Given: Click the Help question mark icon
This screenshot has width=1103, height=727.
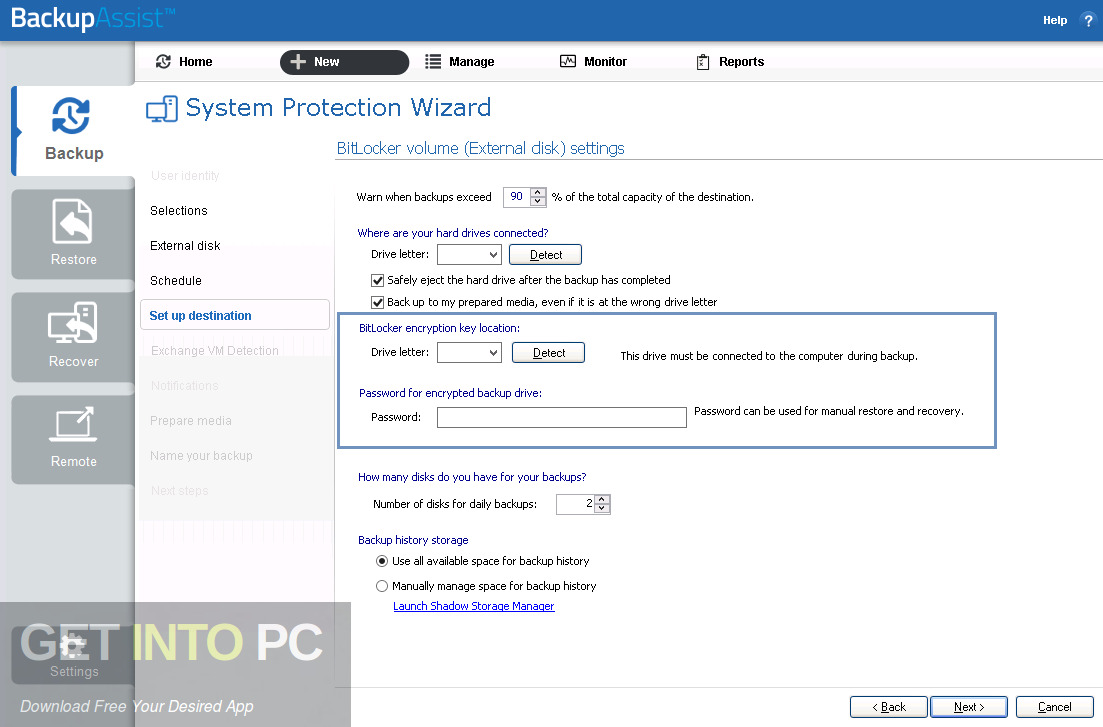Looking at the screenshot, I should [x=1088, y=20].
